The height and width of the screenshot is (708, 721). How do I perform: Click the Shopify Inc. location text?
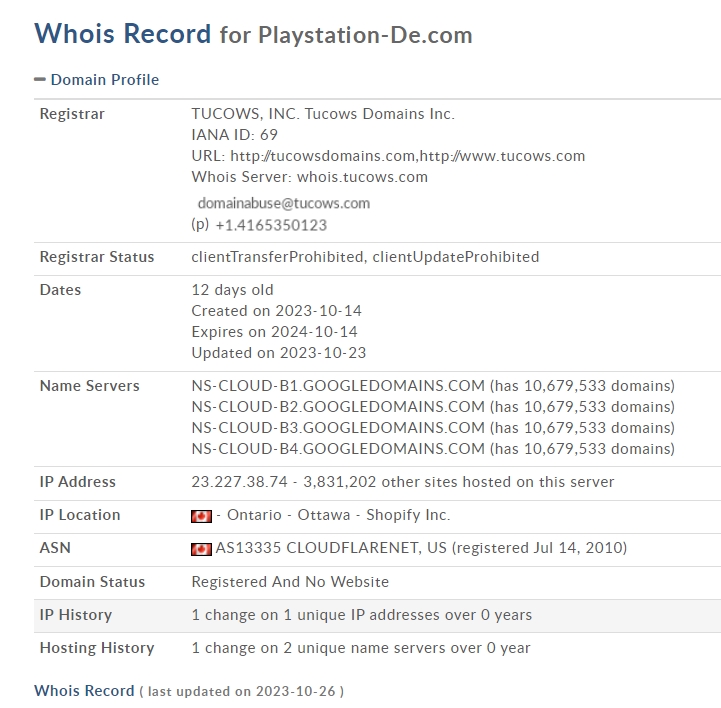point(408,515)
